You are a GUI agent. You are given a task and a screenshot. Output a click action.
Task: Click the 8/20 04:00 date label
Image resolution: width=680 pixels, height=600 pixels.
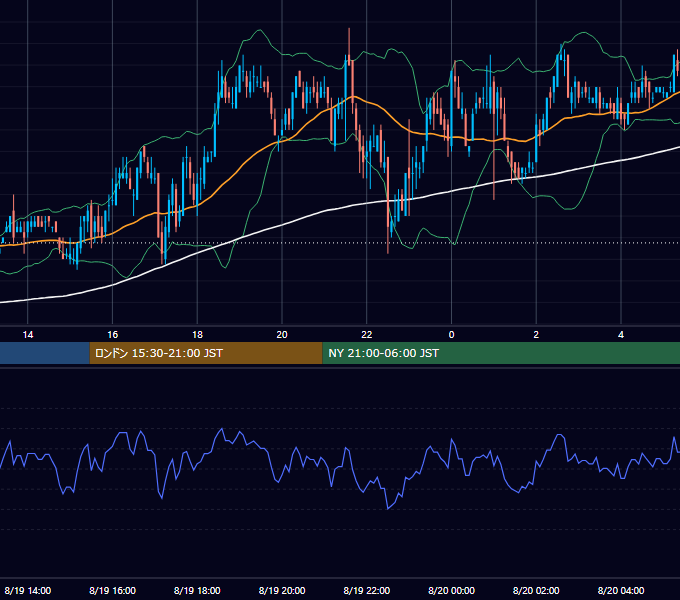pyautogui.click(x=621, y=590)
